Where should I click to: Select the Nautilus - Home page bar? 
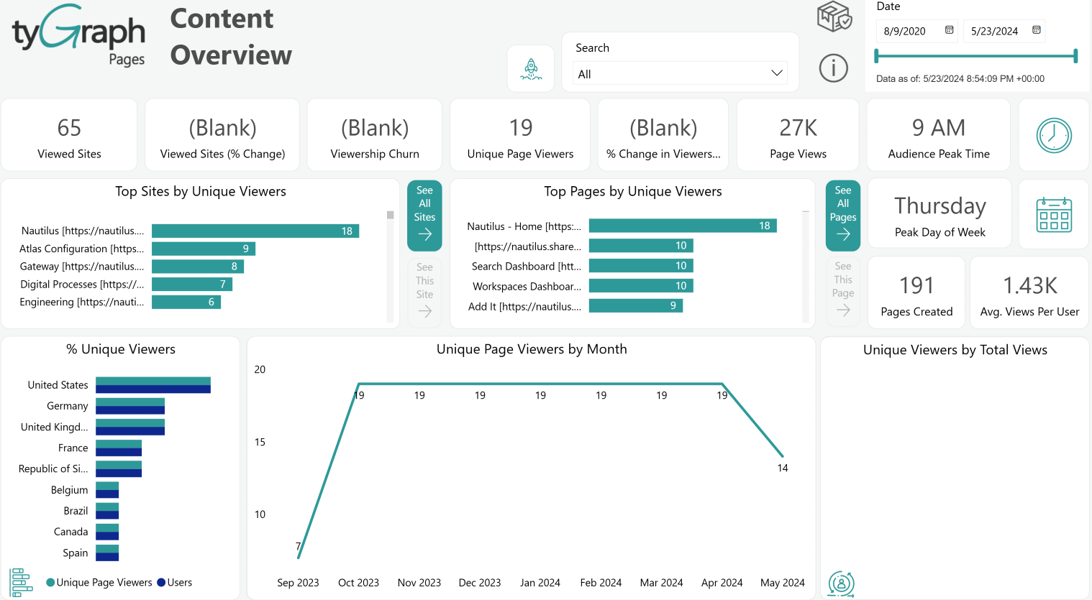(x=682, y=226)
